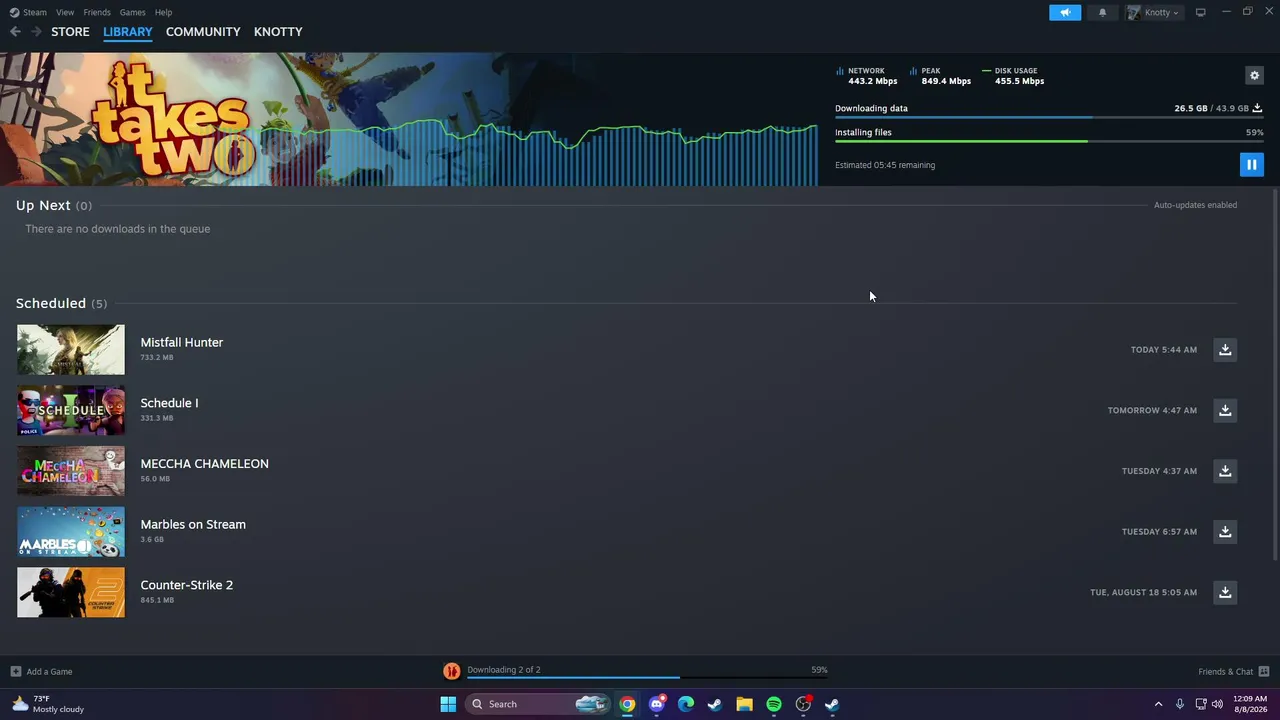This screenshot has width=1280, height=720.
Task: Click the microphone tray icon
Action: [x=1180, y=704]
